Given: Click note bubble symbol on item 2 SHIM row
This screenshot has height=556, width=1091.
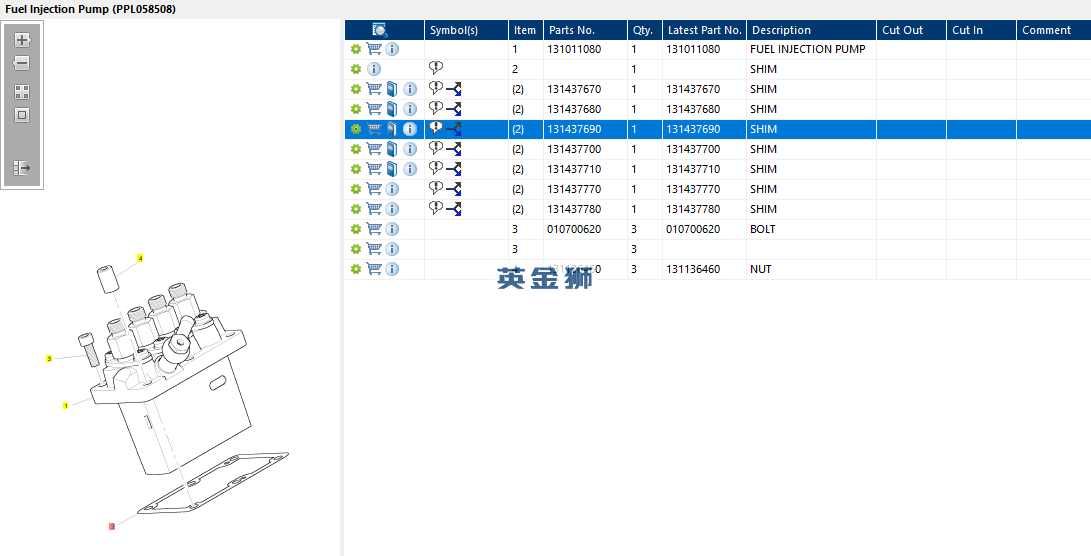Looking at the screenshot, I should [x=436, y=68].
